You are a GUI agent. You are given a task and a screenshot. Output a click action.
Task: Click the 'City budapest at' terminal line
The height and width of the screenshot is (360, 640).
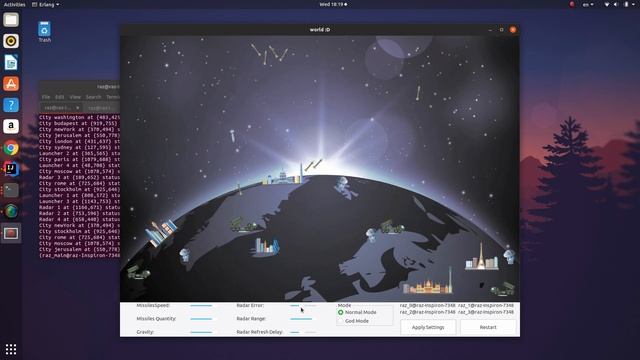tap(79, 123)
